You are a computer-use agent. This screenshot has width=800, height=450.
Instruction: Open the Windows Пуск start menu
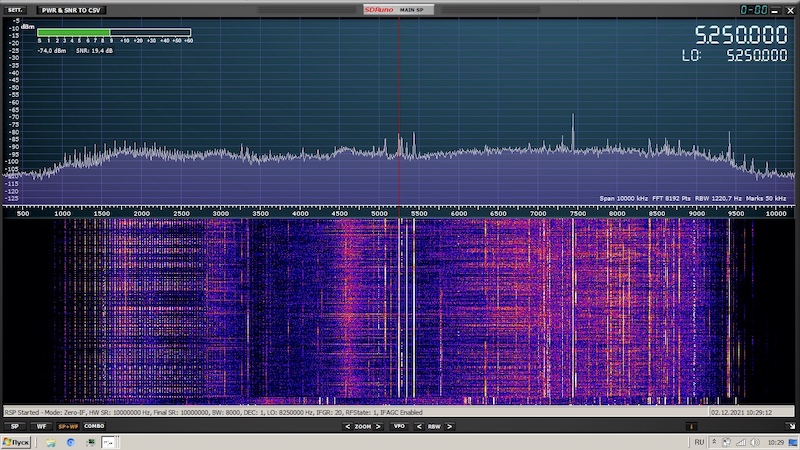(16, 442)
